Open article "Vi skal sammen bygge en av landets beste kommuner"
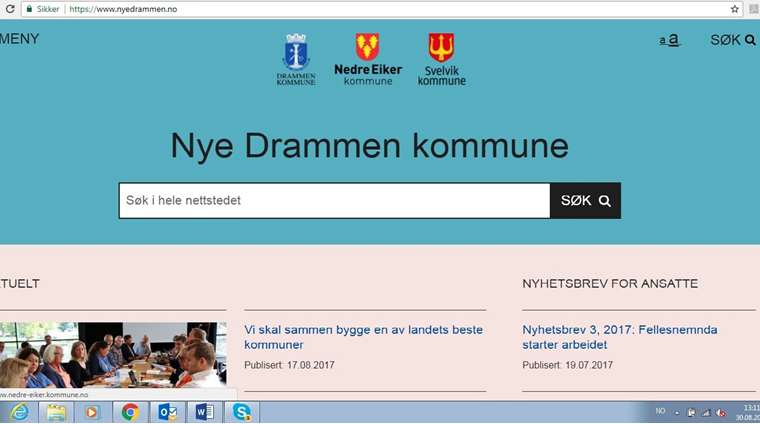Viewport: 760px width, 424px height. [x=363, y=337]
